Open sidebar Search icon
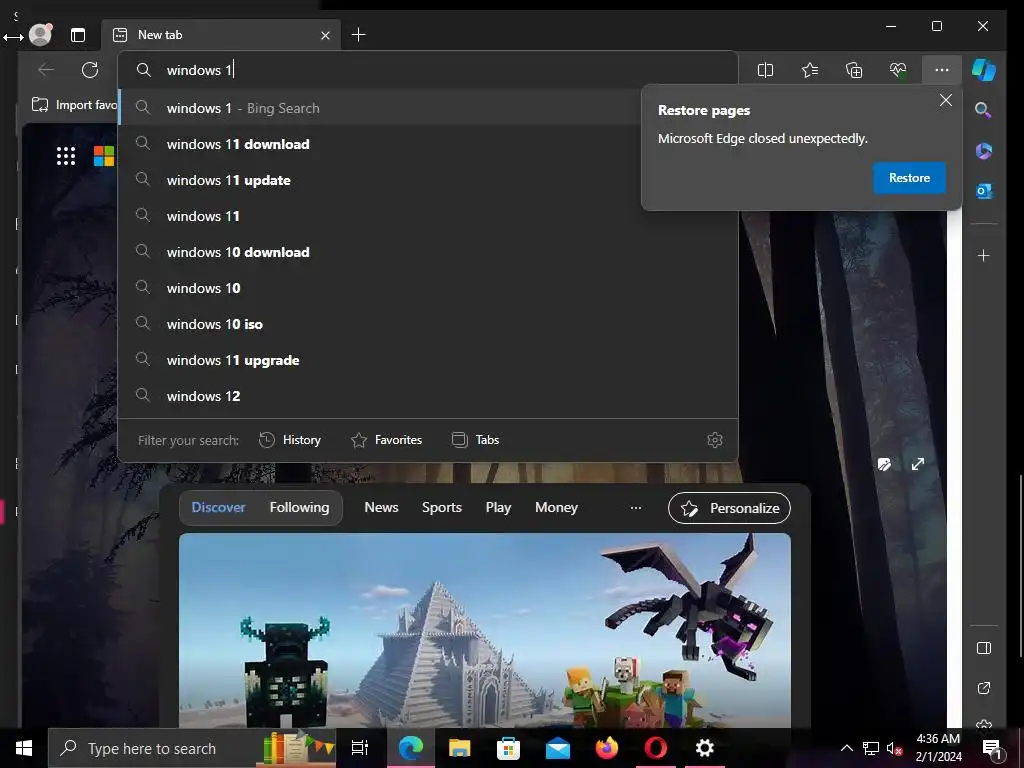Viewport: 1024px width, 768px height. (x=983, y=110)
